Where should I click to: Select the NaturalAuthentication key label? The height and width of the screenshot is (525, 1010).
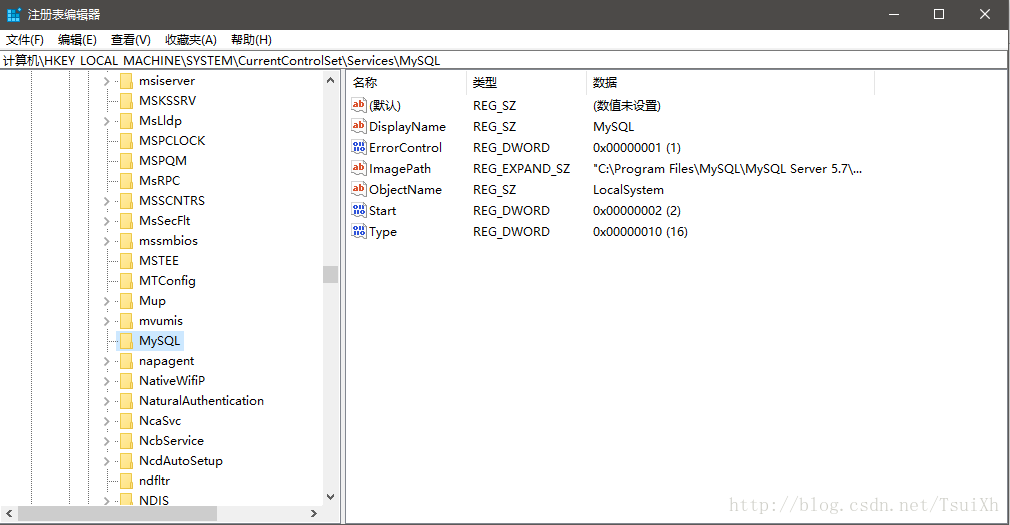[202, 401]
